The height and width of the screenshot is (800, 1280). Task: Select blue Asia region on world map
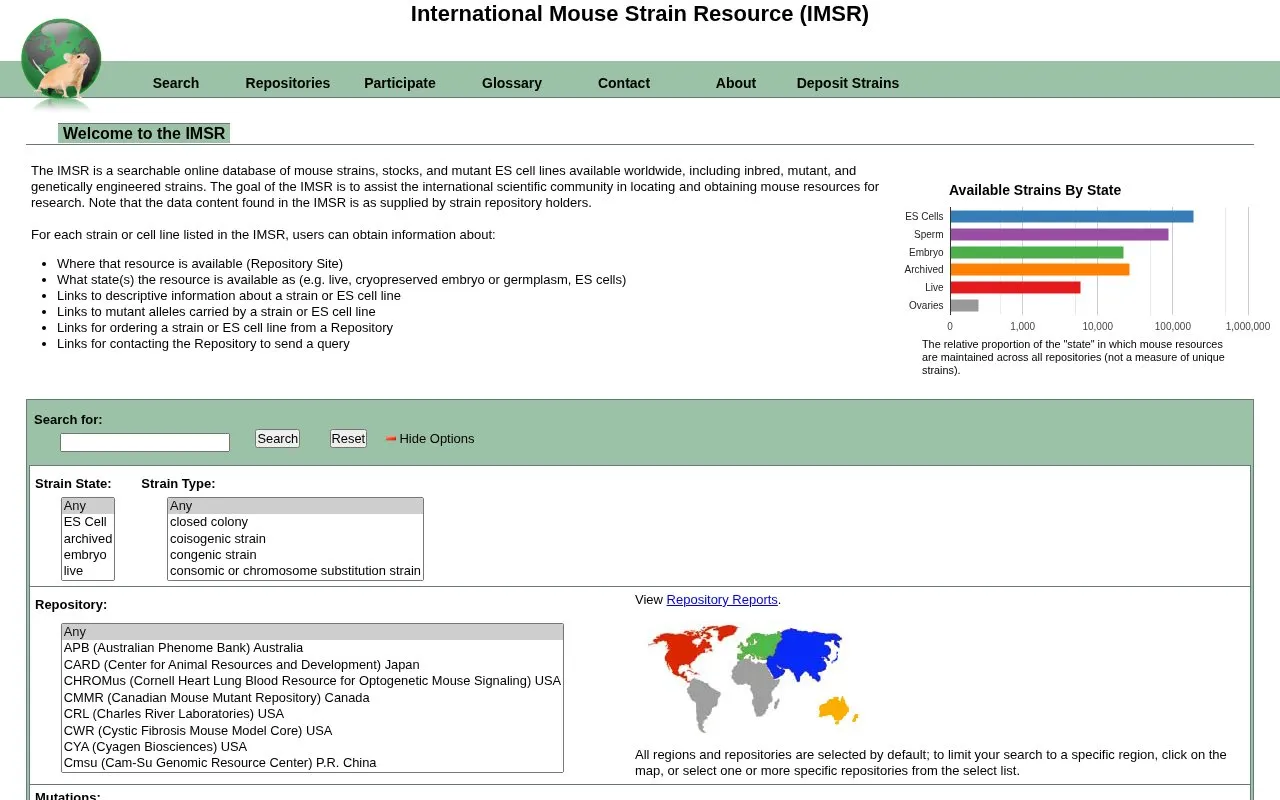808,655
